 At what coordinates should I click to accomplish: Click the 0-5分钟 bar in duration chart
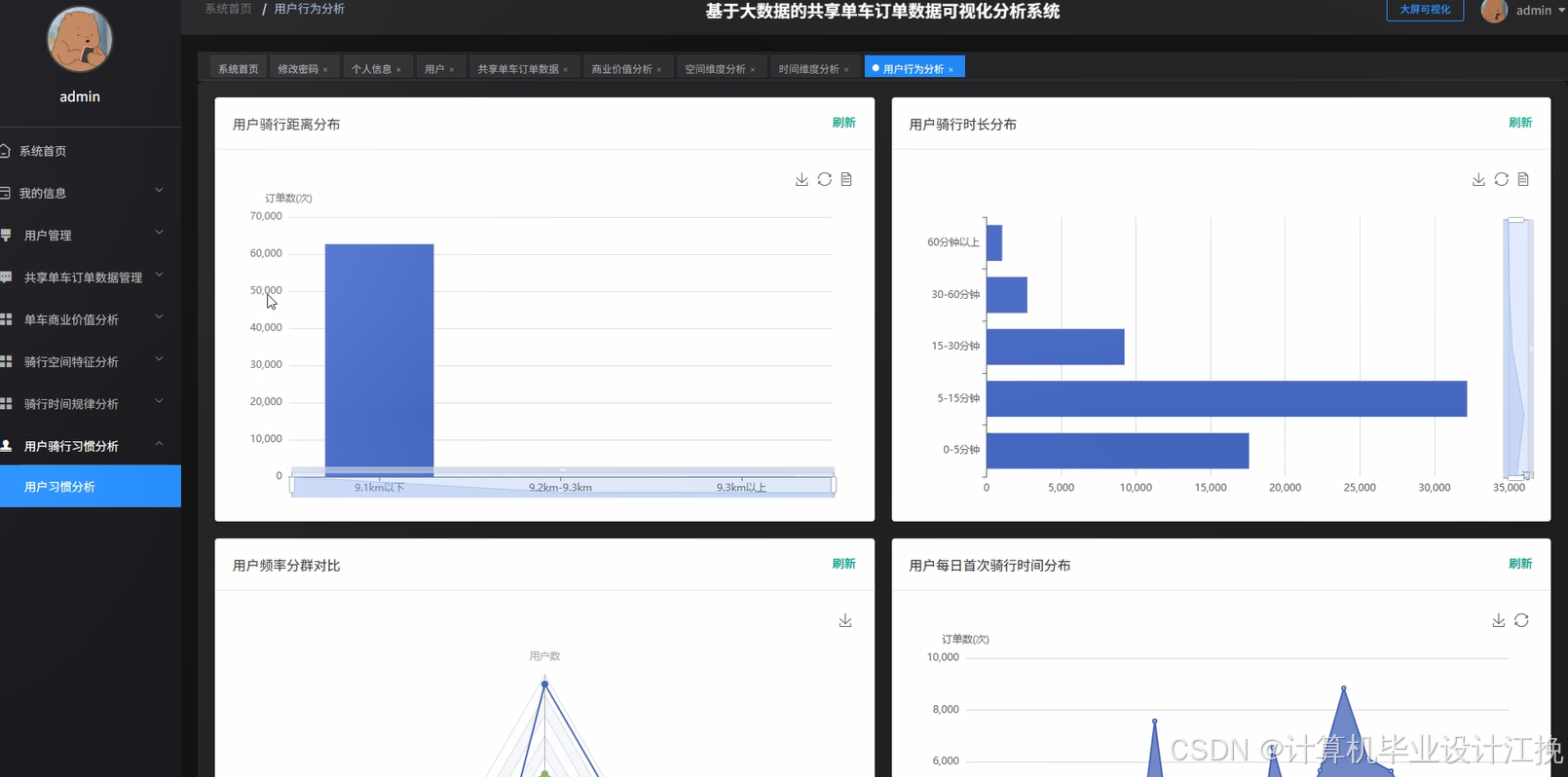pos(1117,451)
